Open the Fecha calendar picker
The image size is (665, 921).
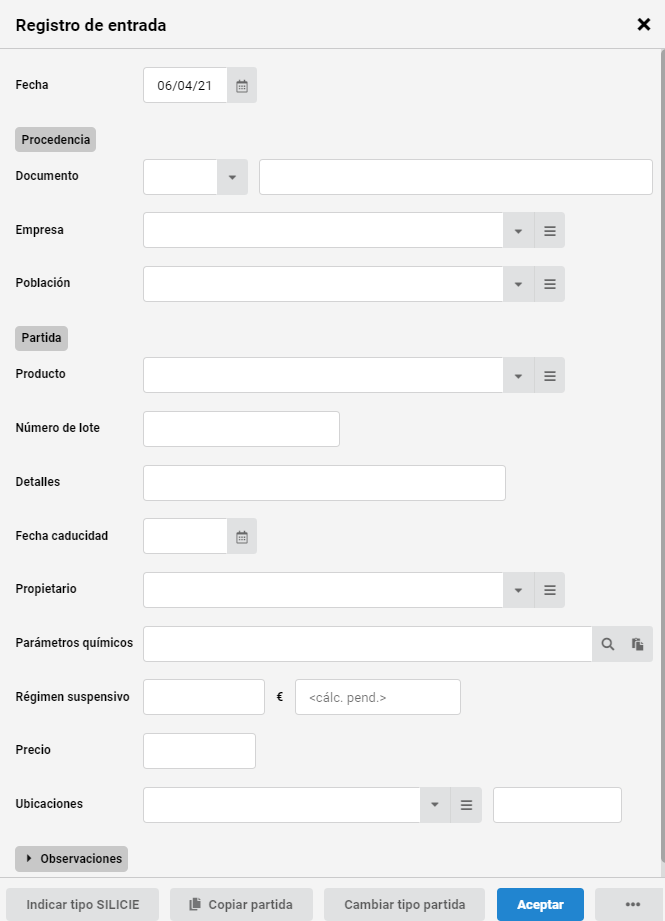[242, 86]
